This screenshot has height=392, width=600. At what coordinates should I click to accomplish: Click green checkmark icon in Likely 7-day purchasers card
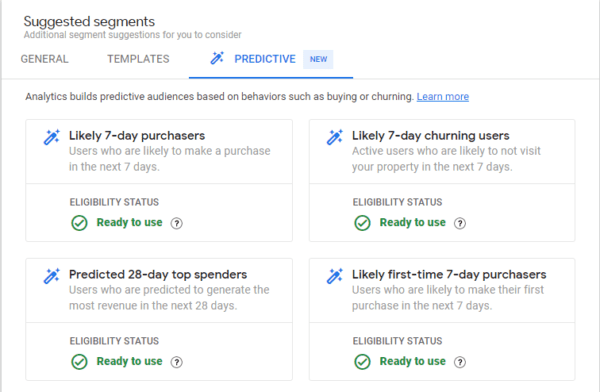point(79,223)
